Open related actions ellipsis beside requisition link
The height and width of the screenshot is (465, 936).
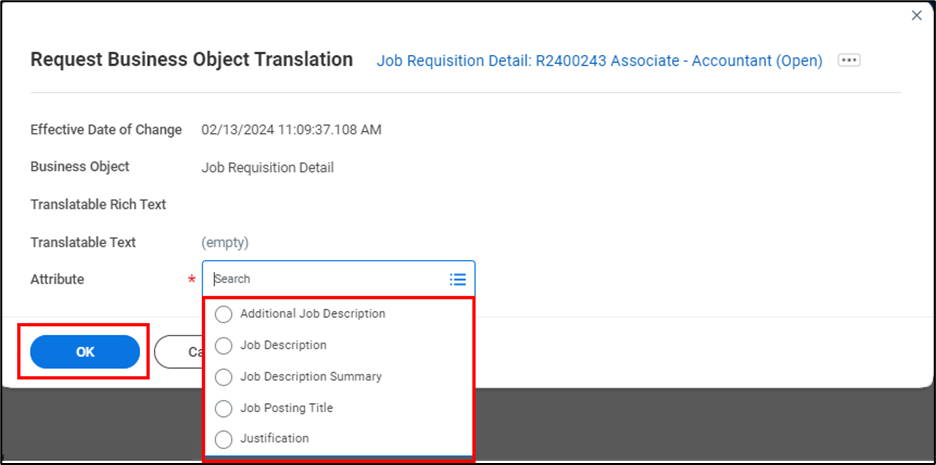pos(849,61)
